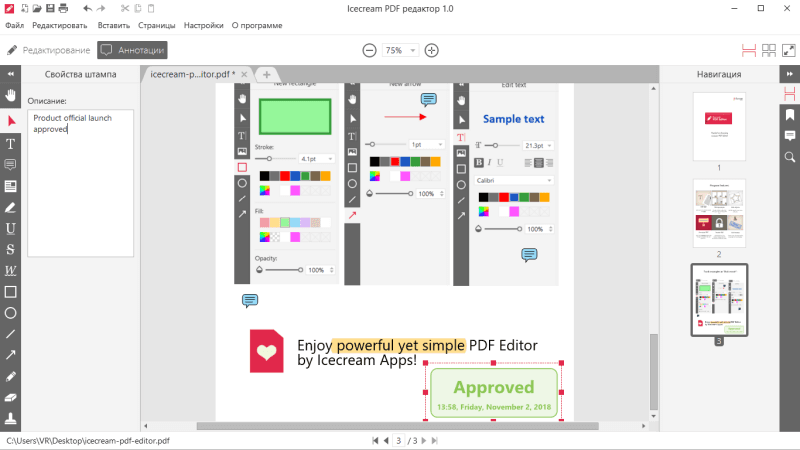The width and height of the screenshot is (800, 450).
Task: Open the Страницы menu
Action: (x=157, y=25)
